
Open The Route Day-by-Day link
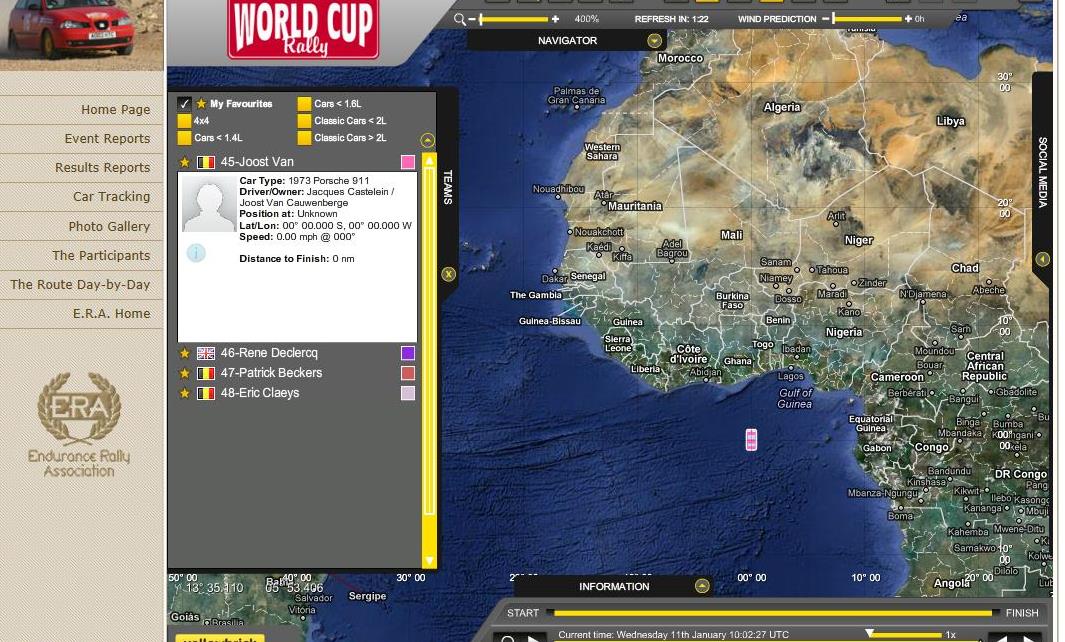click(80, 285)
